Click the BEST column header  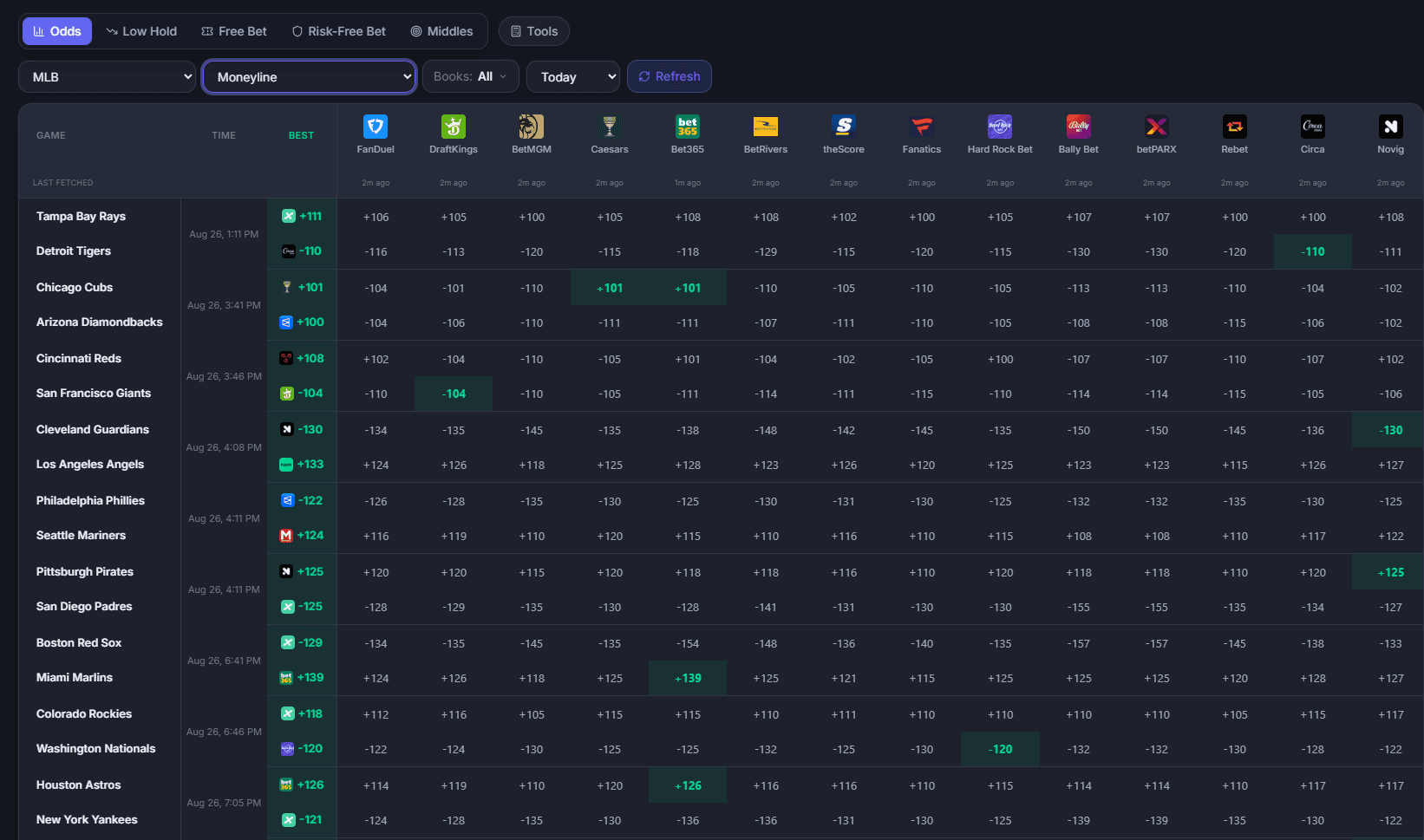click(x=301, y=135)
